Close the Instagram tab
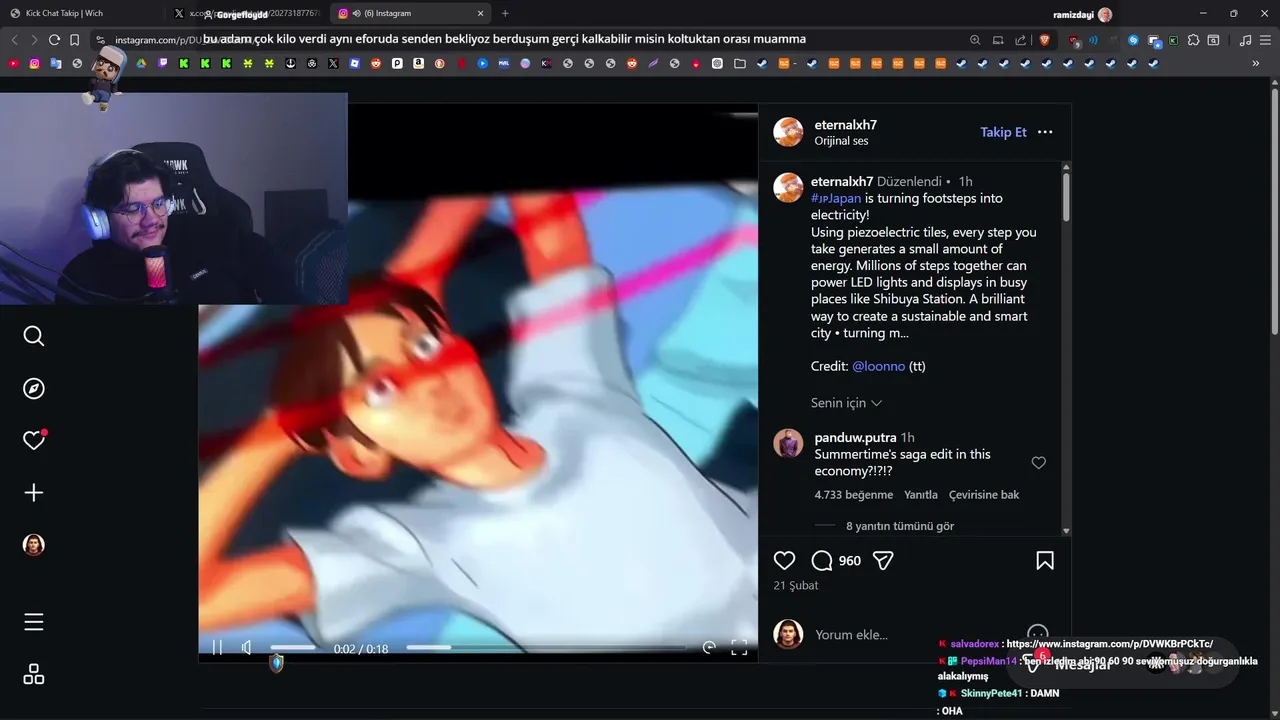The width and height of the screenshot is (1280, 720). pos(480,13)
